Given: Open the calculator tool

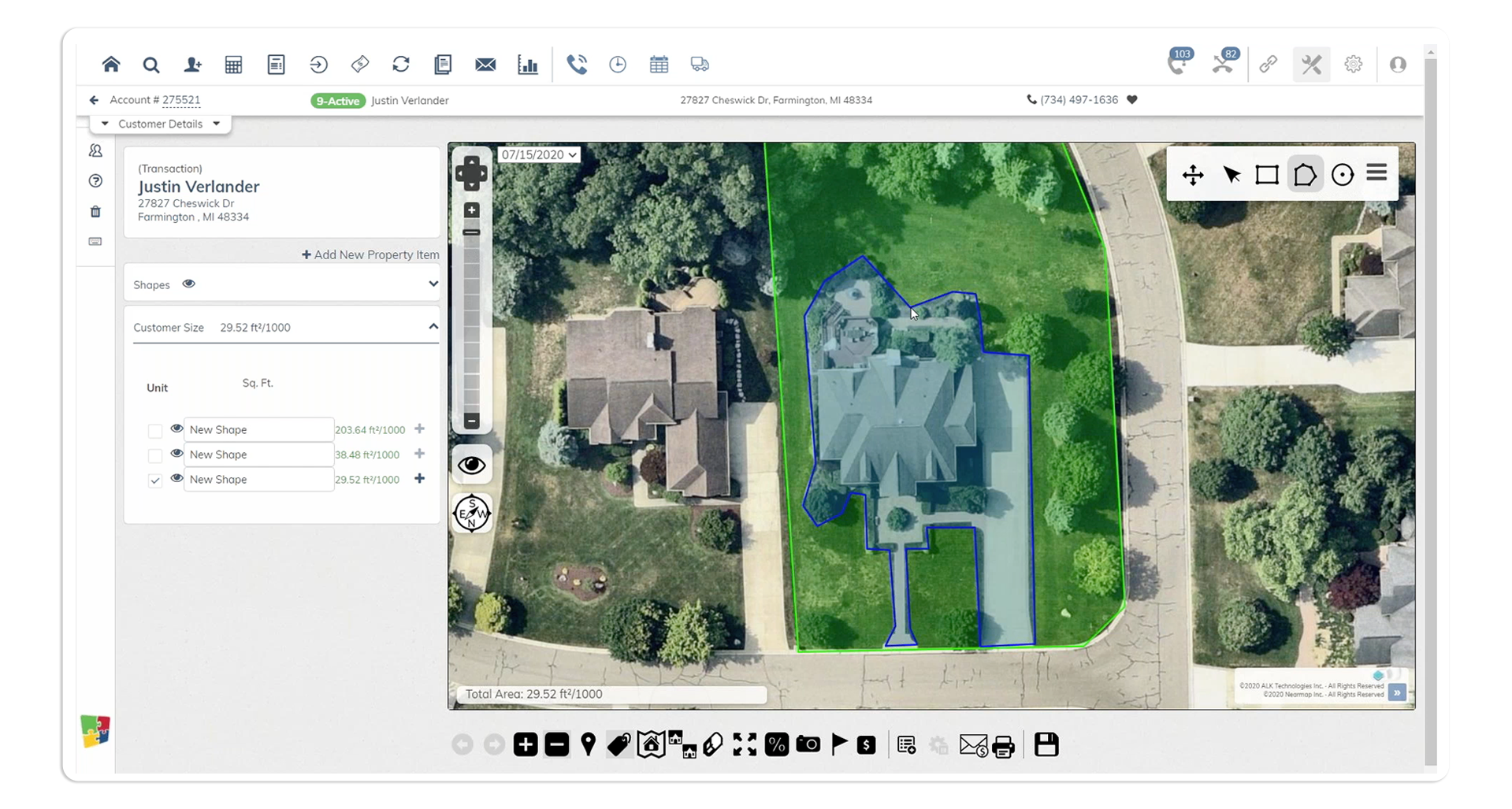Looking at the screenshot, I should pyautogui.click(x=233, y=65).
